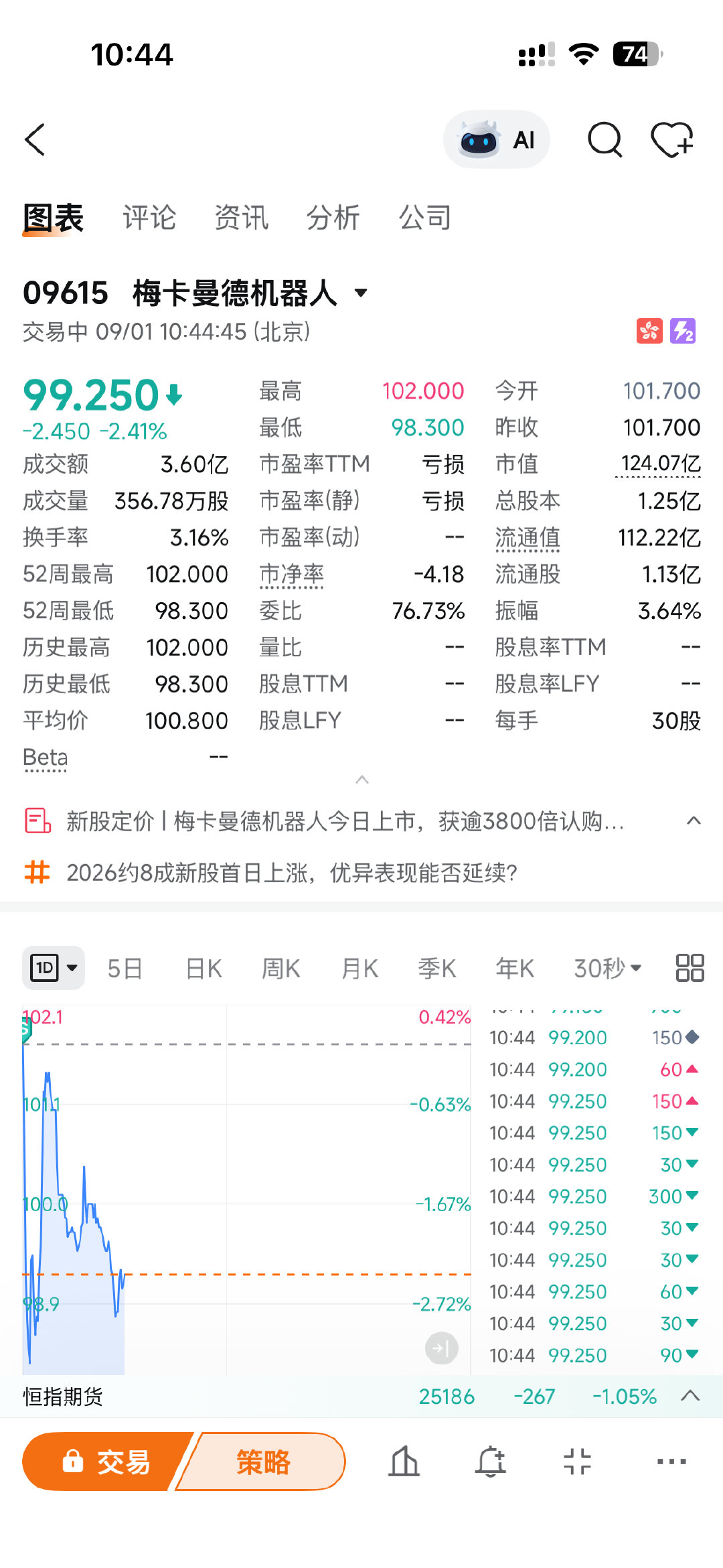Tap the tick row with volume 300
Viewport: 723px width, 1568px height.
tap(594, 1196)
